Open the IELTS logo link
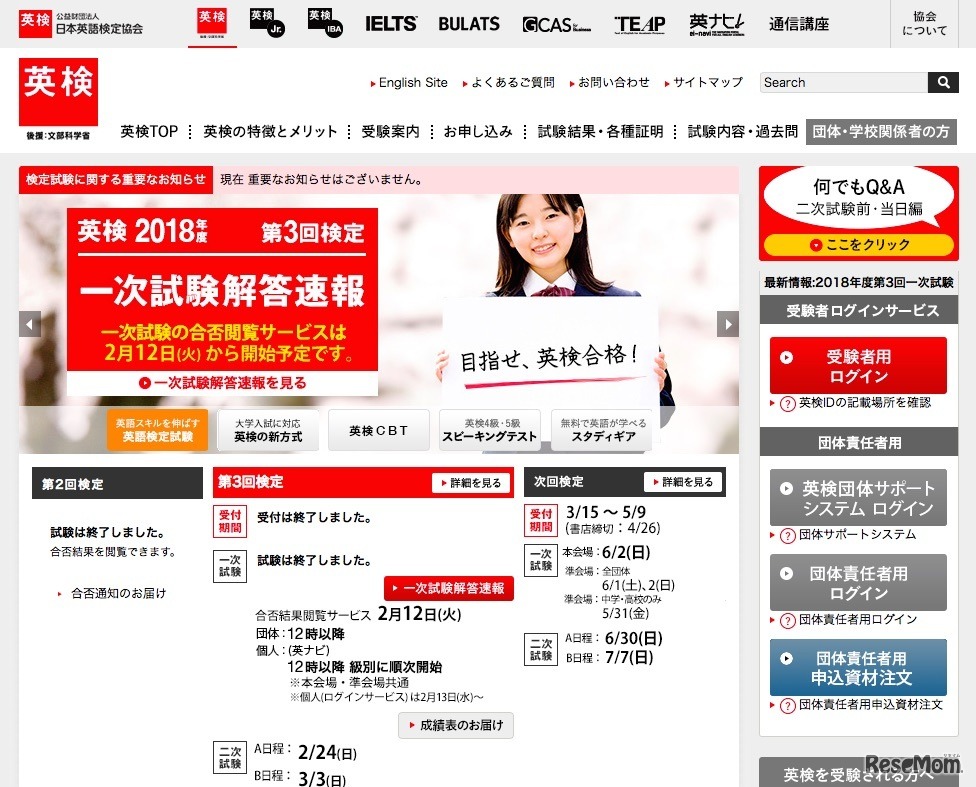The image size is (976, 787). 390,24
